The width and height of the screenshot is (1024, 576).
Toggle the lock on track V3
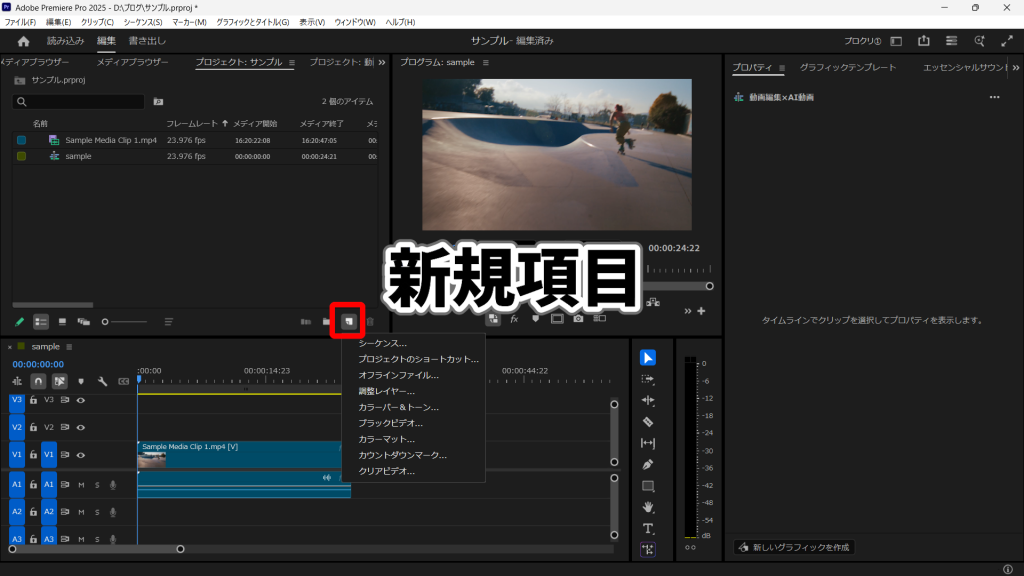33,400
